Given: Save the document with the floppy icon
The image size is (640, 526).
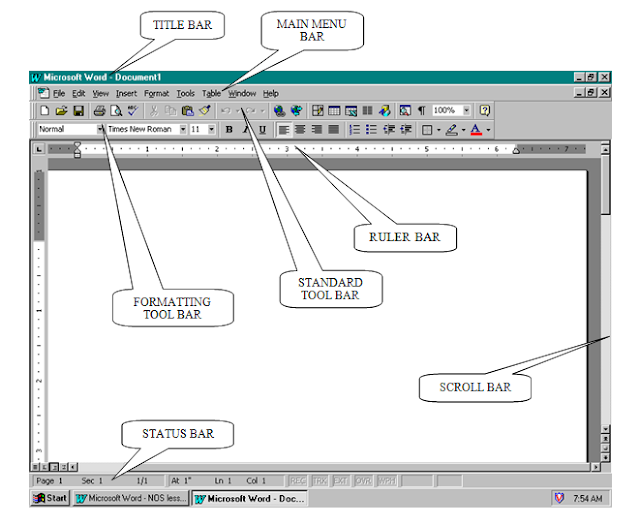Looking at the screenshot, I should click(78, 111).
